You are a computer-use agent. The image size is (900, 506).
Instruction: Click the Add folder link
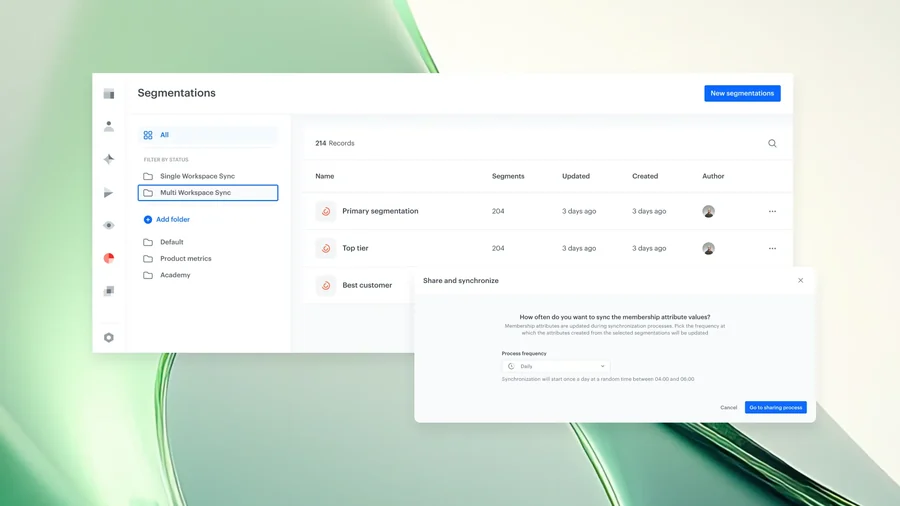pyautogui.click(x=166, y=219)
